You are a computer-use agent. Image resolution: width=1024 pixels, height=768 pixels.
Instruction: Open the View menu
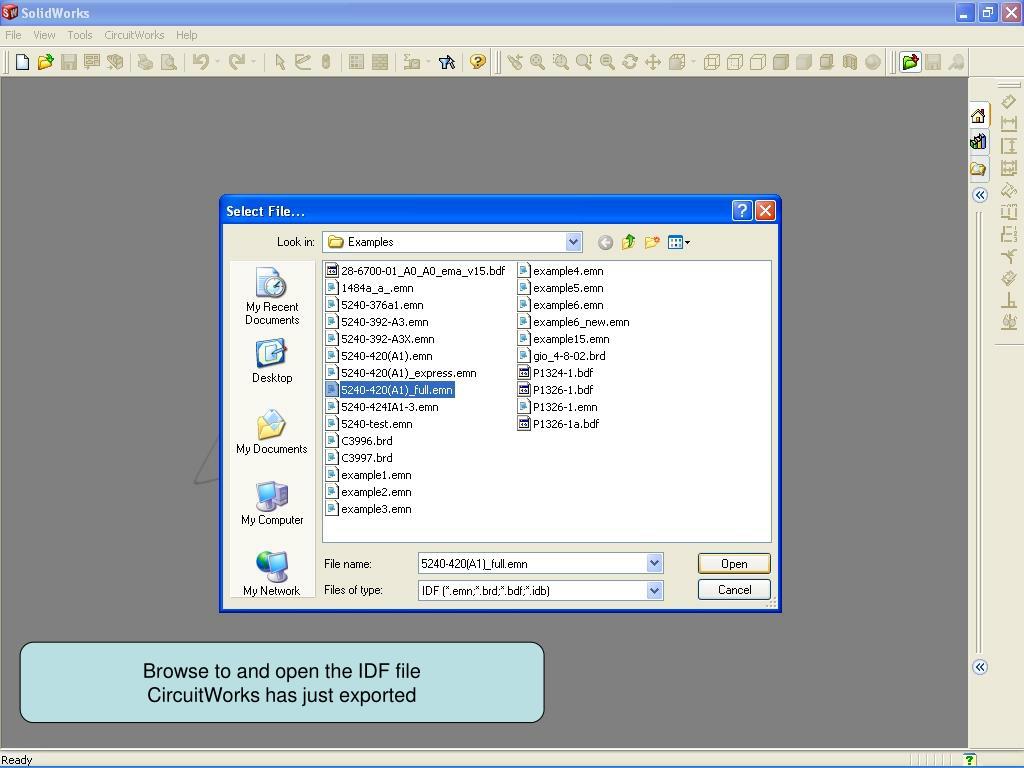pyautogui.click(x=44, y=35)
